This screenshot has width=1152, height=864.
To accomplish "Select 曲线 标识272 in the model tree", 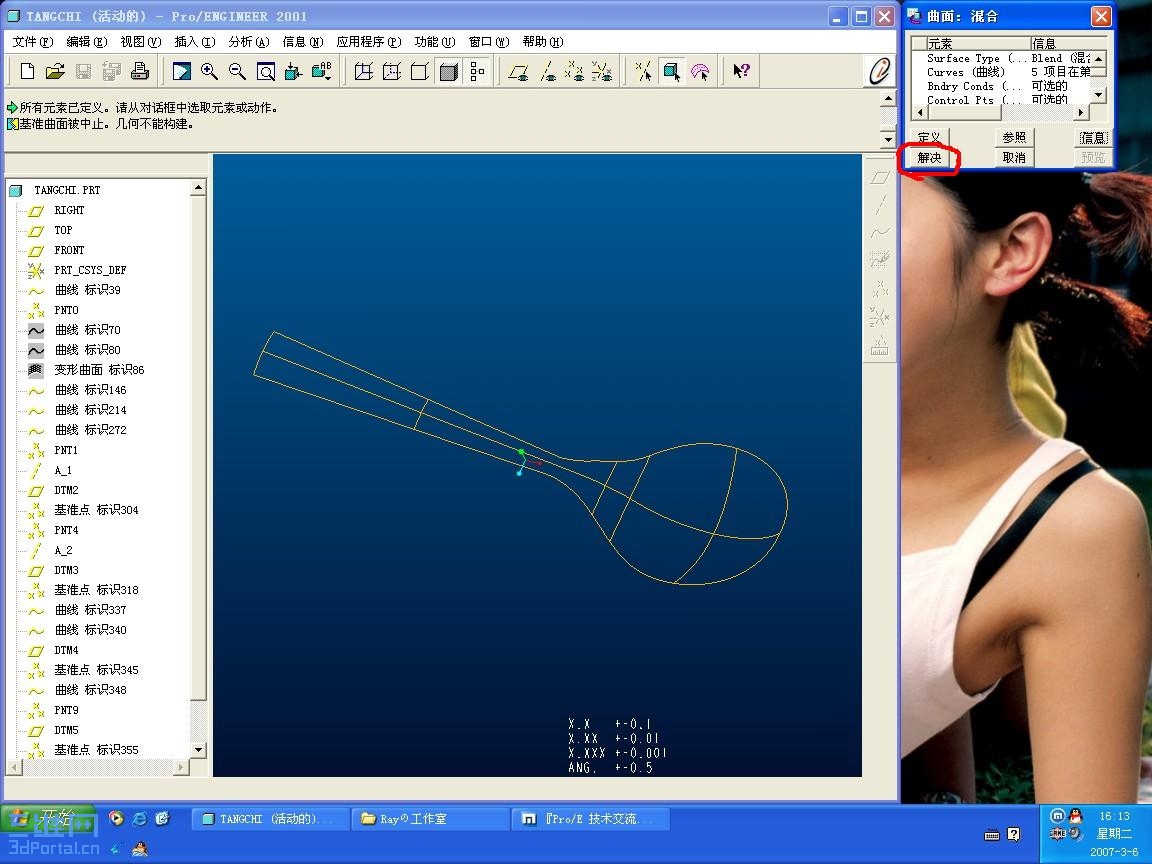I will click(90, 430).
